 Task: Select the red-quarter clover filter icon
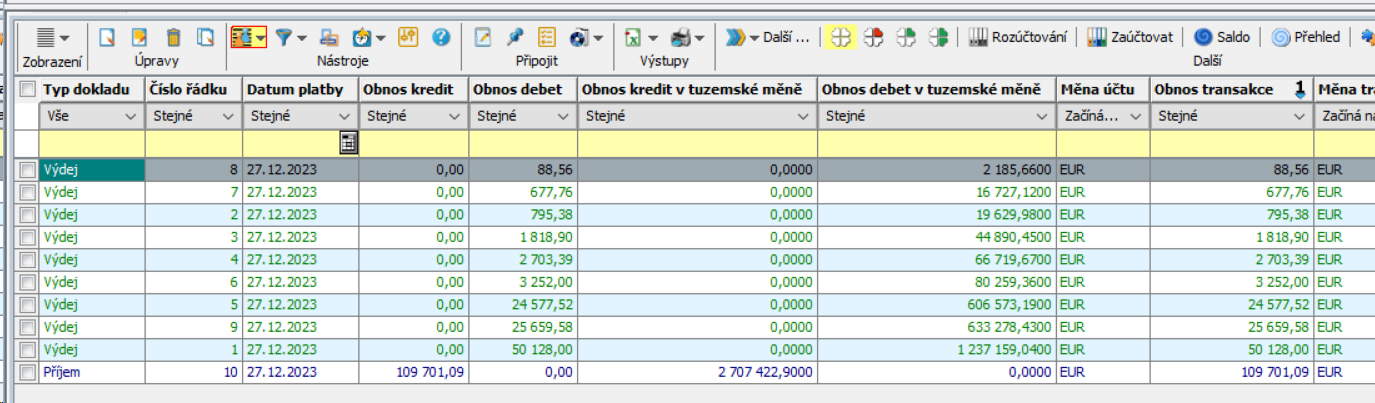[x=874, y=38]
